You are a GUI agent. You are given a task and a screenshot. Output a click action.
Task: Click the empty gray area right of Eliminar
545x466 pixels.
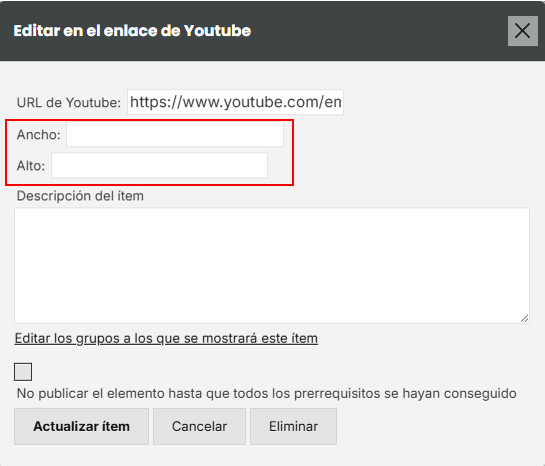[x=438, y=426]
